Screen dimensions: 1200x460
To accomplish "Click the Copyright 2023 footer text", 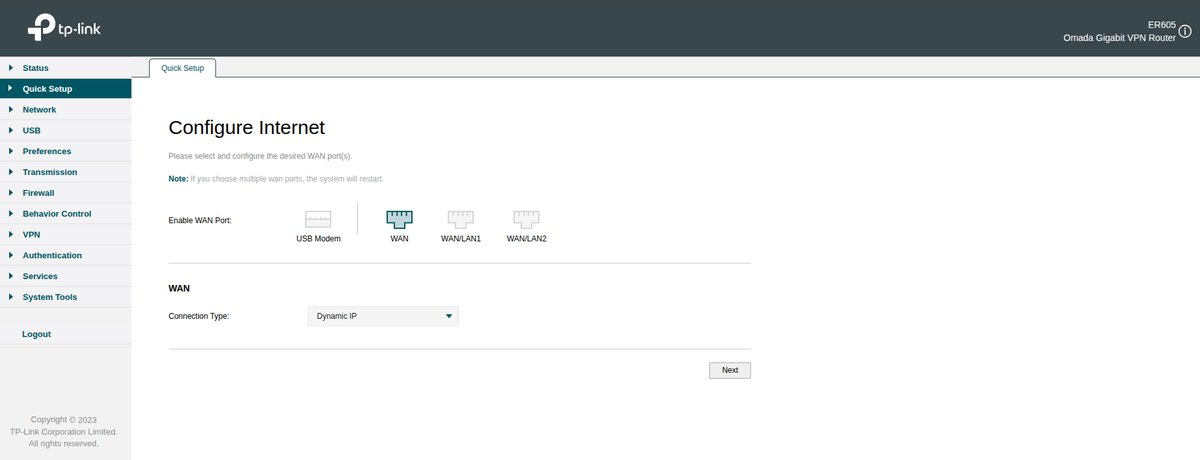I will tap(64, 420).
